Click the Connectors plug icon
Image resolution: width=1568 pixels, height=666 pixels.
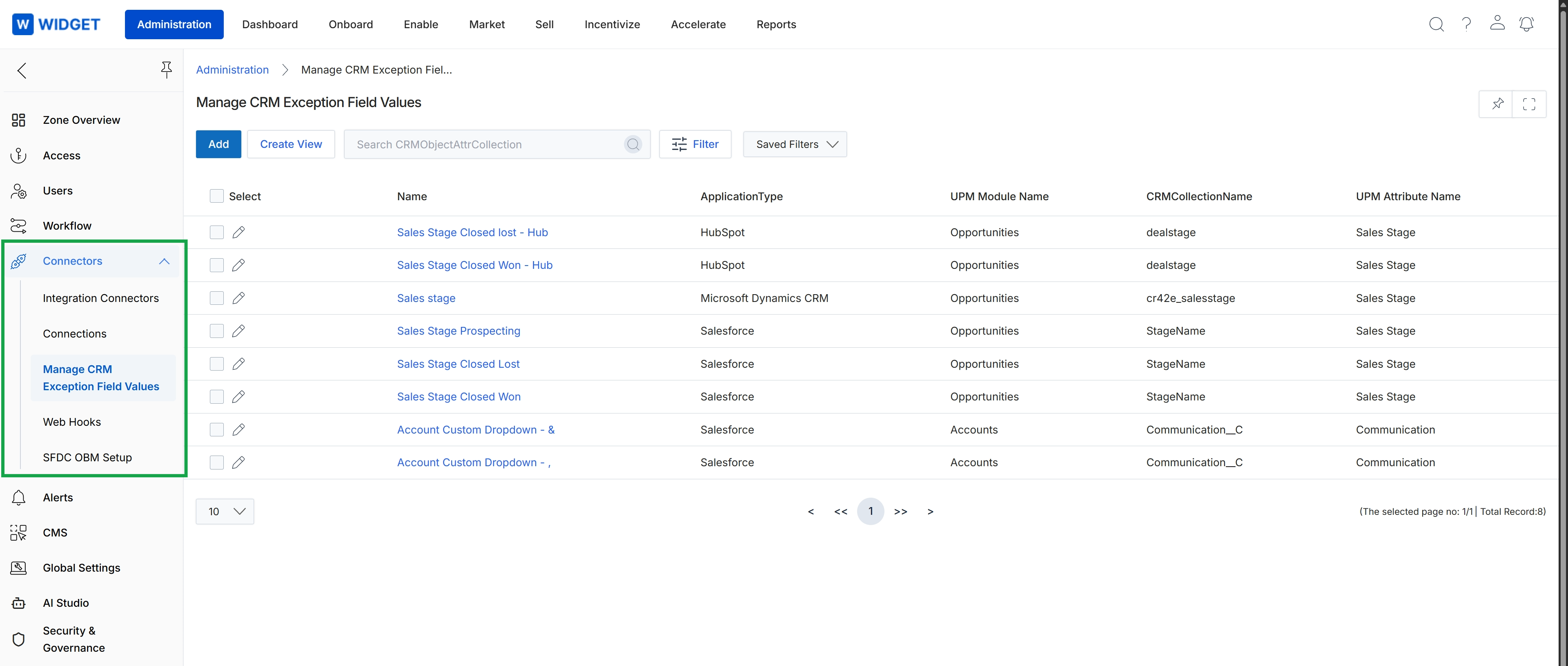click(x=18, y=261)
